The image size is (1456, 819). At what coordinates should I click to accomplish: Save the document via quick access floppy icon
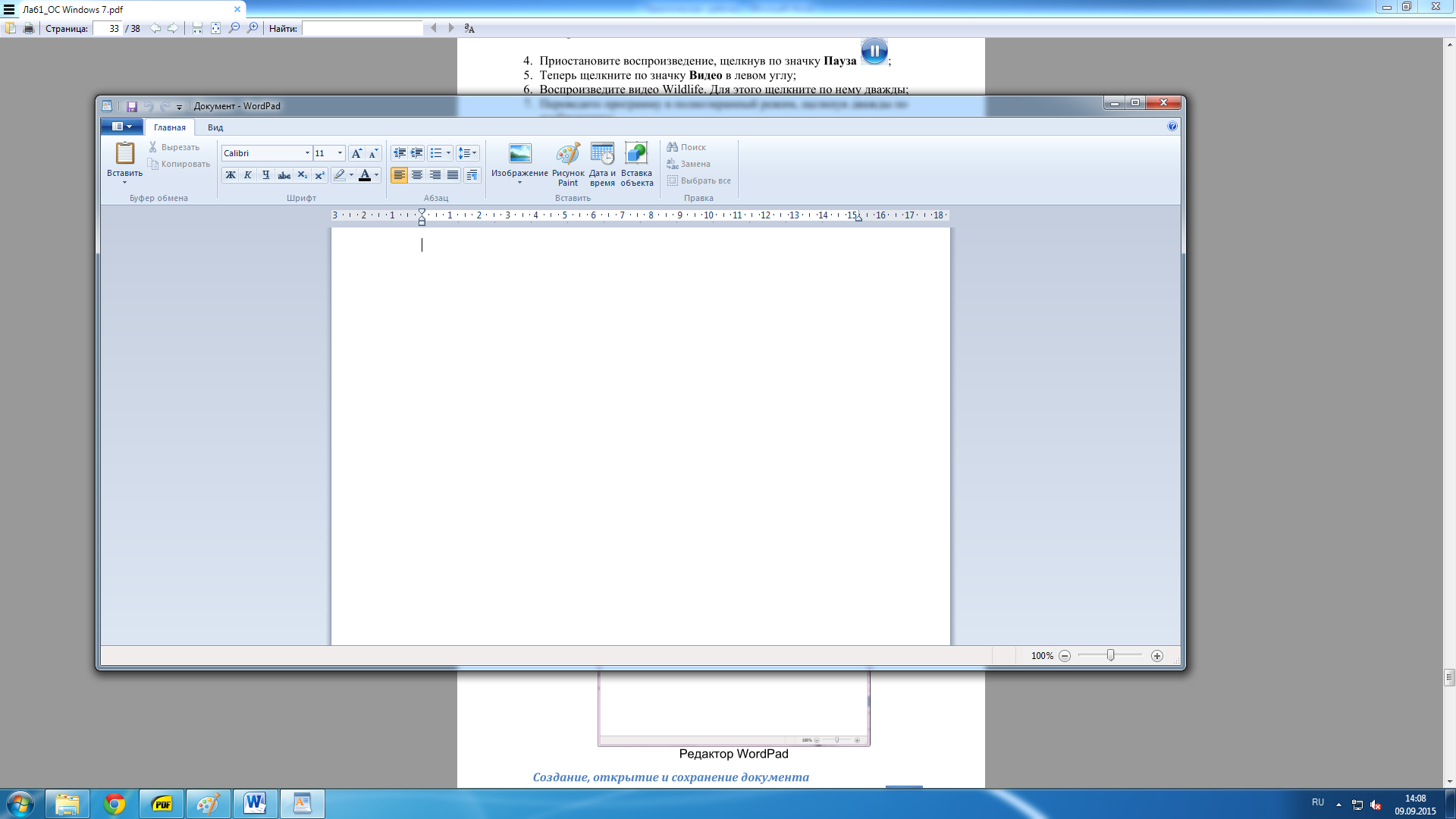pyautogui.click(x=131, y=106)
